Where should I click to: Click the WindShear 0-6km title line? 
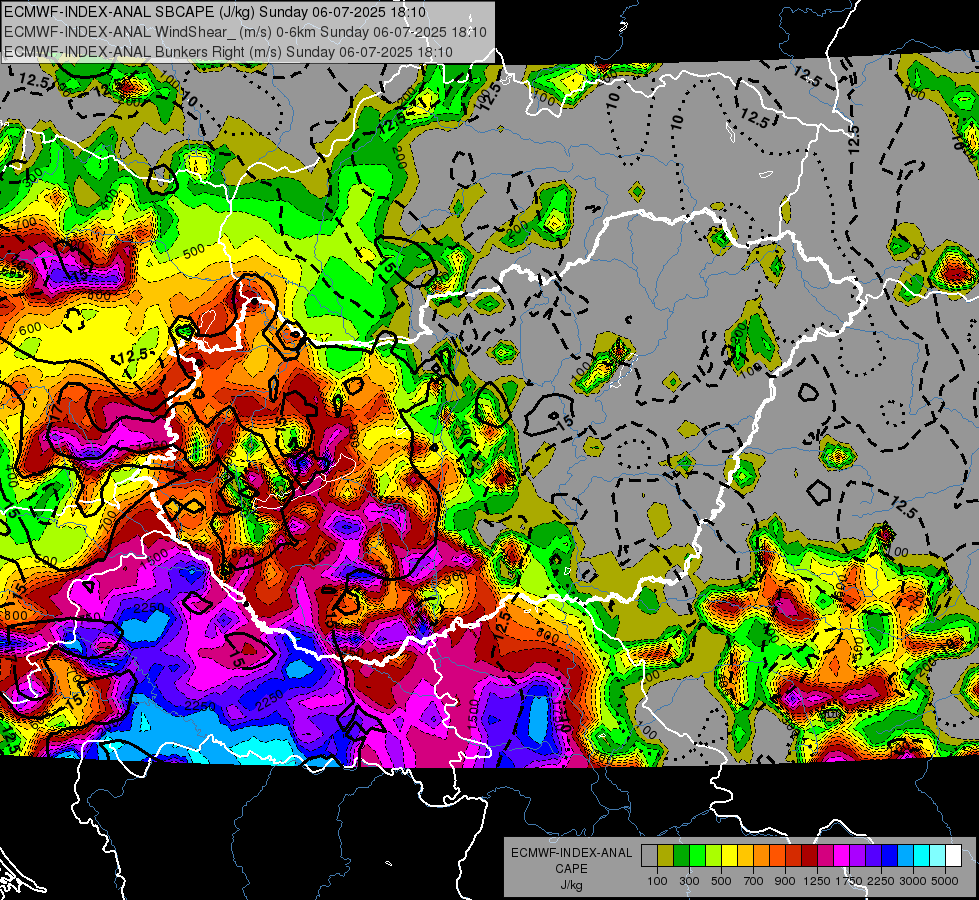(x=245, y=32)
